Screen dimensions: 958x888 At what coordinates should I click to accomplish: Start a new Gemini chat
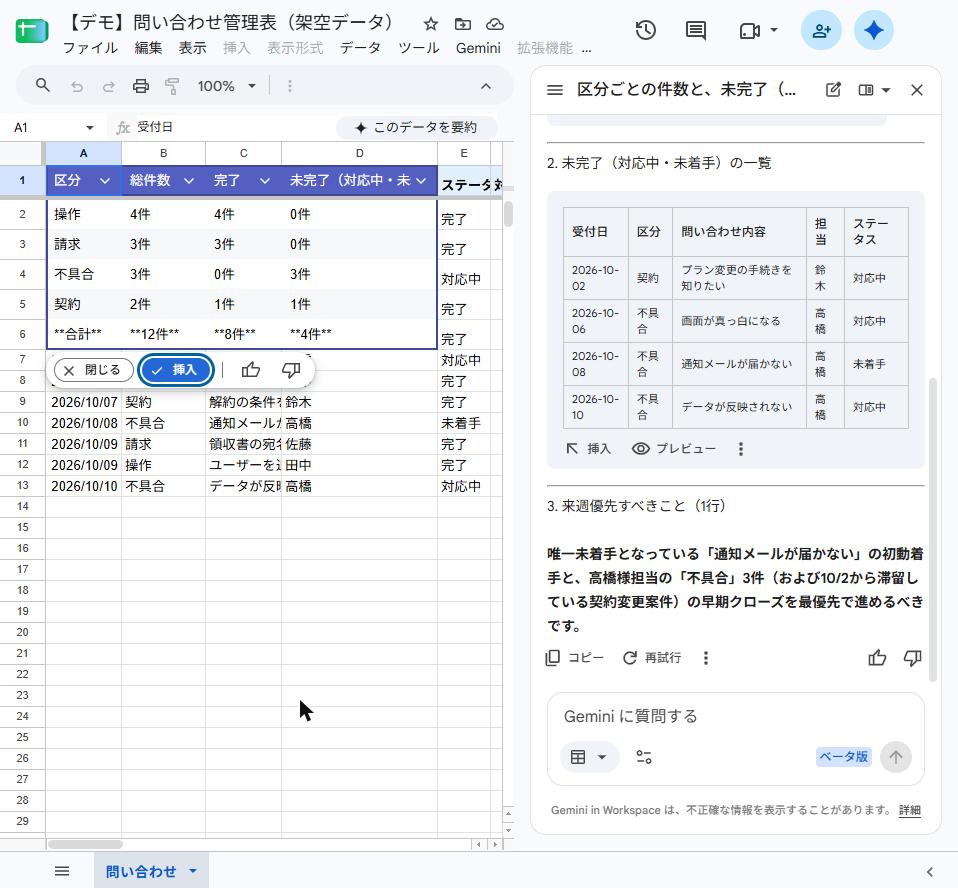point(833,90)
